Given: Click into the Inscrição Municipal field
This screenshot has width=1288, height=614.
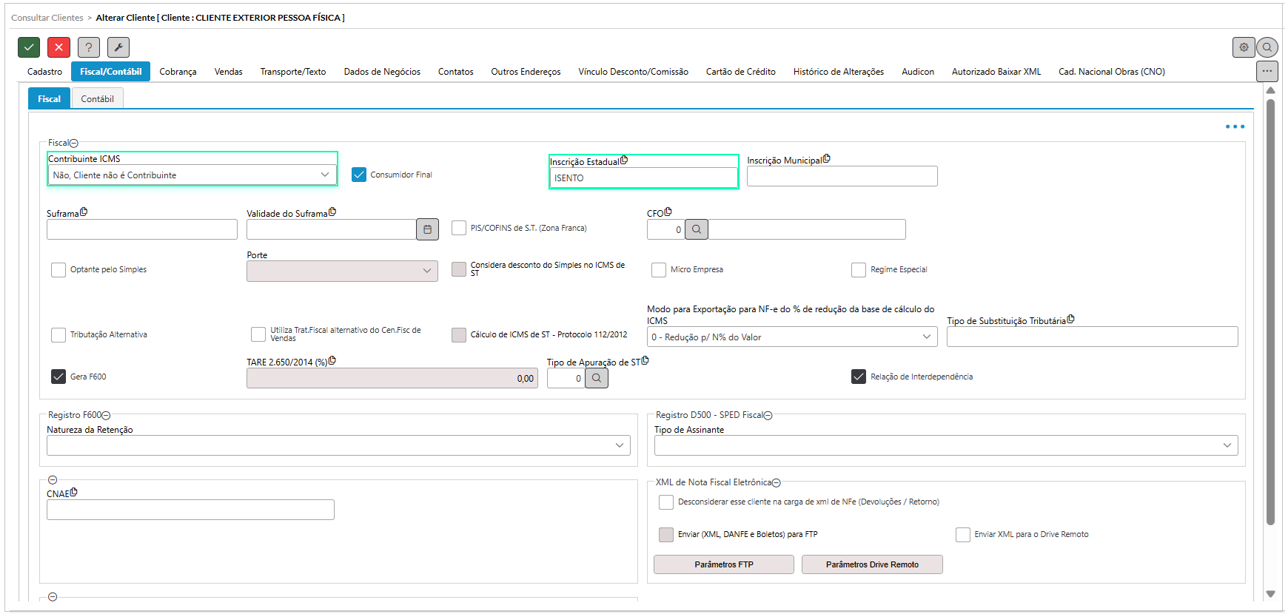Looking at the screenshot, I should [x=842, y=176].
